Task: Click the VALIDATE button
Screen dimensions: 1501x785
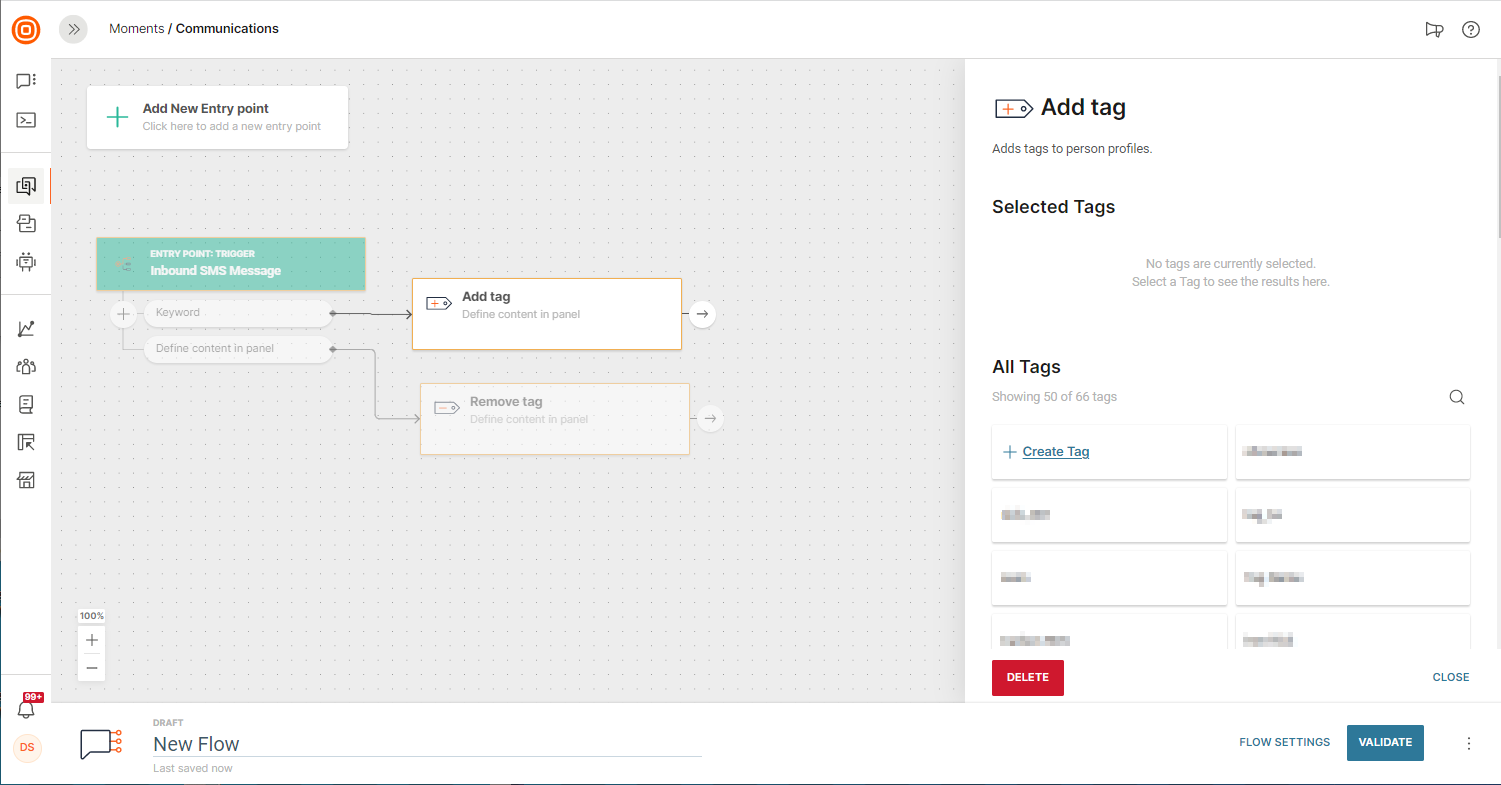Action: click(x=1385, y=742)
